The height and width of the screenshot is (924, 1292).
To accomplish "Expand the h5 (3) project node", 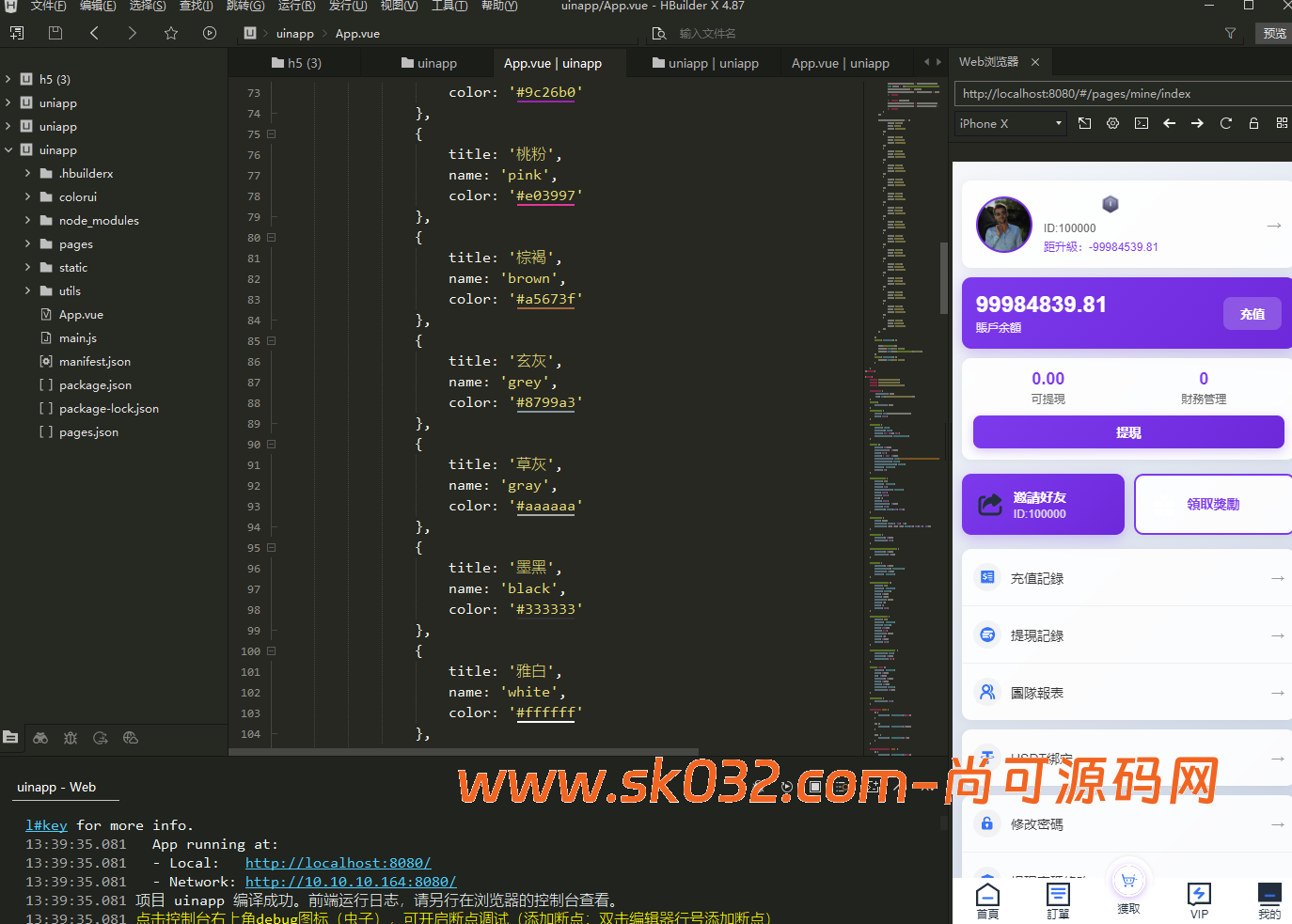I will [x=8, y=79].
